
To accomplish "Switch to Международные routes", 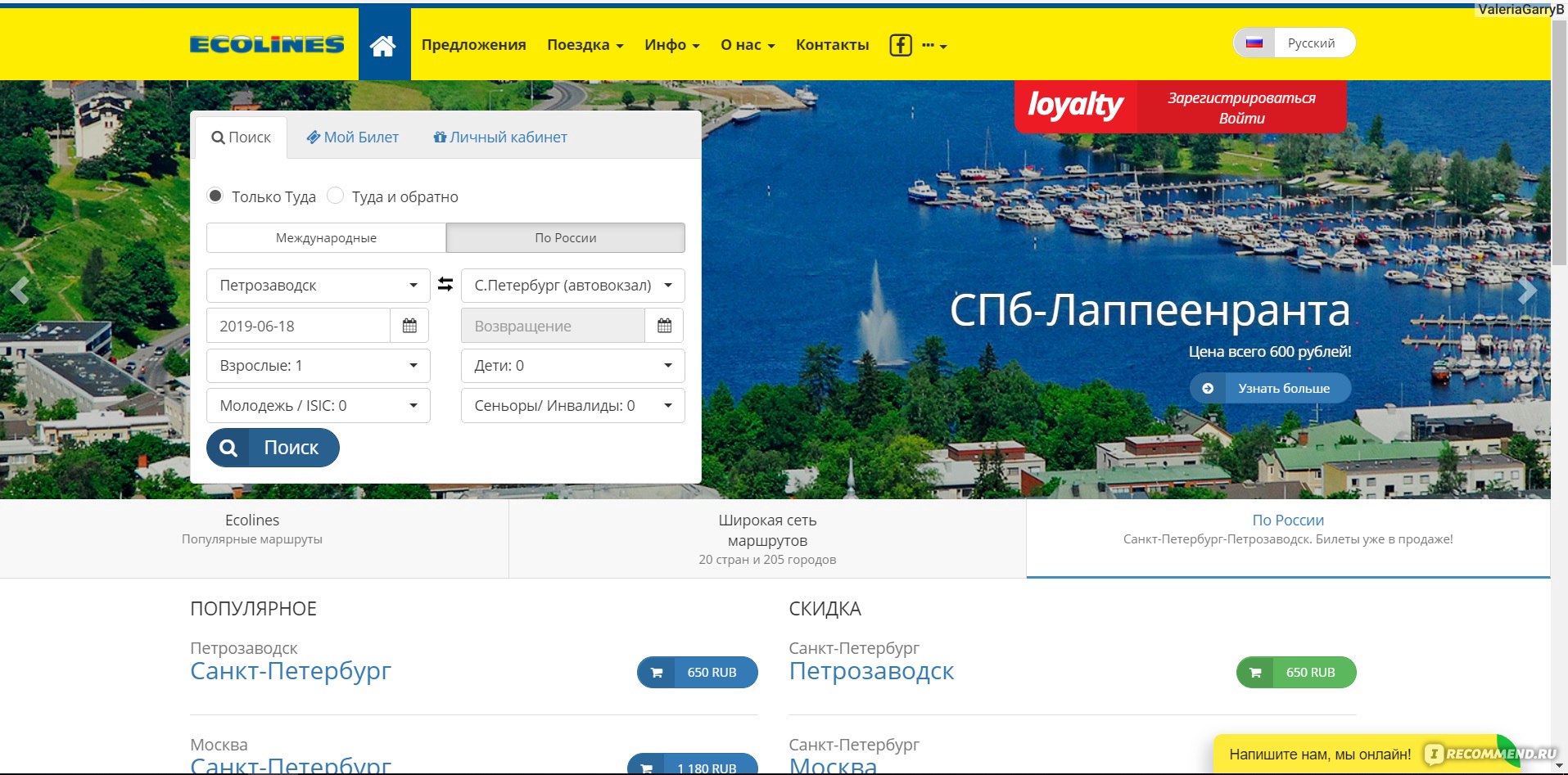I will coord(326,238).
